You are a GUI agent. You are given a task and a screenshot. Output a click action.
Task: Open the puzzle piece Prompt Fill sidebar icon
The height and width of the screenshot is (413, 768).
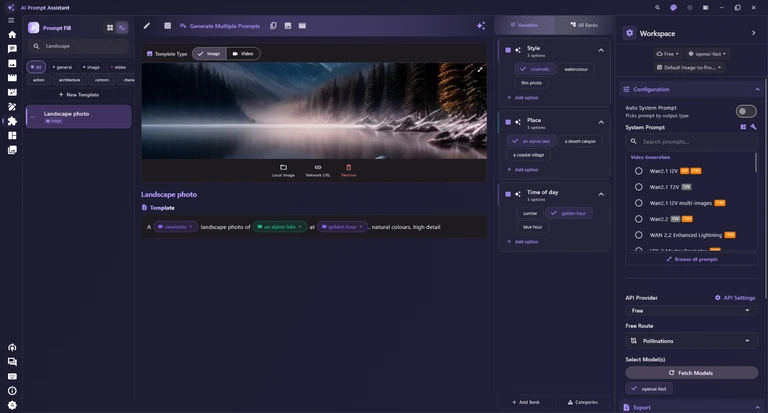(x=12, y=121)
